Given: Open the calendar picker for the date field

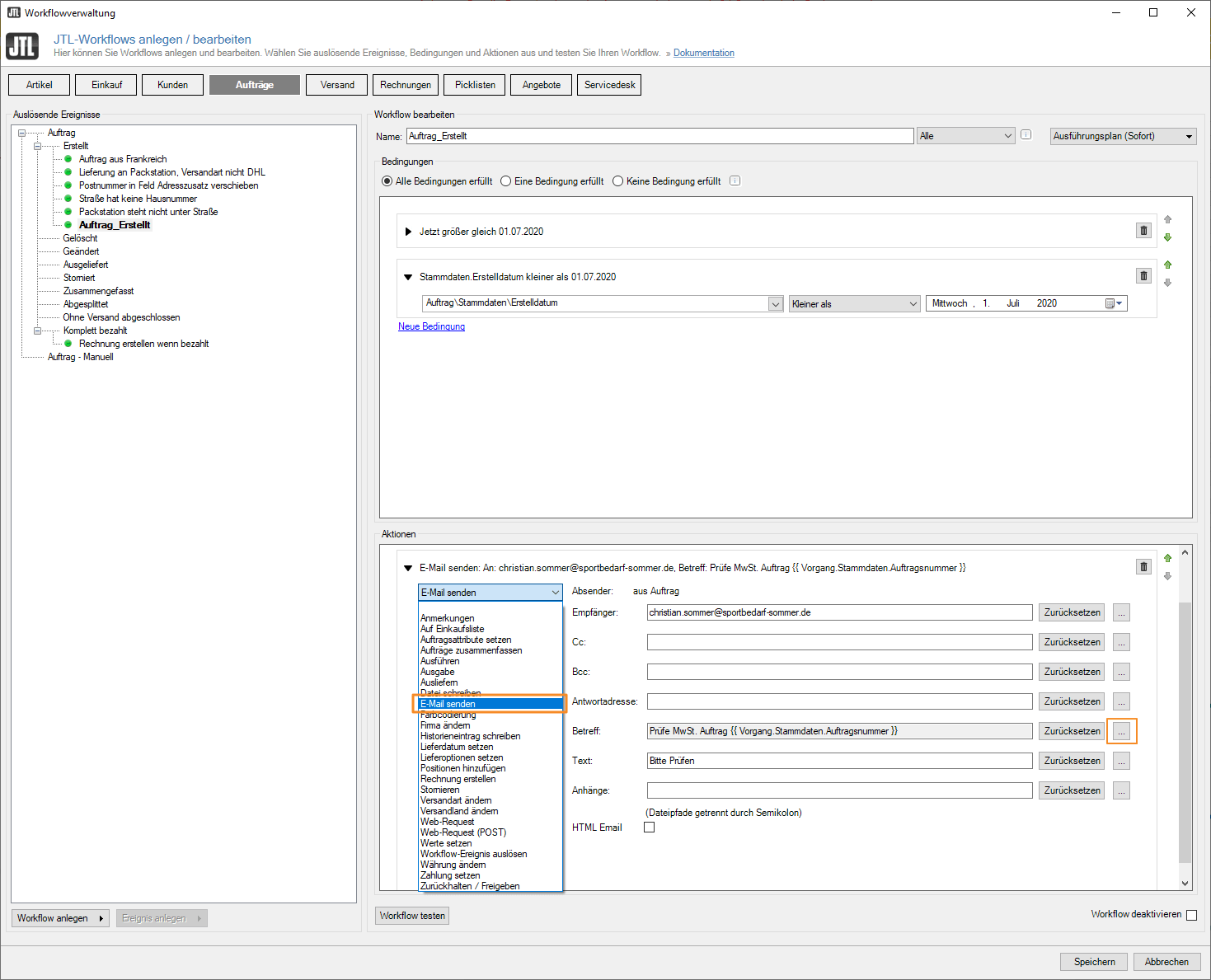Looking at the screenshot, I should (1114, 303).
